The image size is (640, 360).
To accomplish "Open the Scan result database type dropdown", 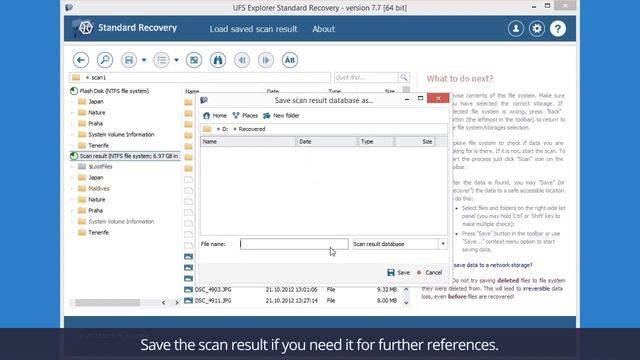I will 443,244.
